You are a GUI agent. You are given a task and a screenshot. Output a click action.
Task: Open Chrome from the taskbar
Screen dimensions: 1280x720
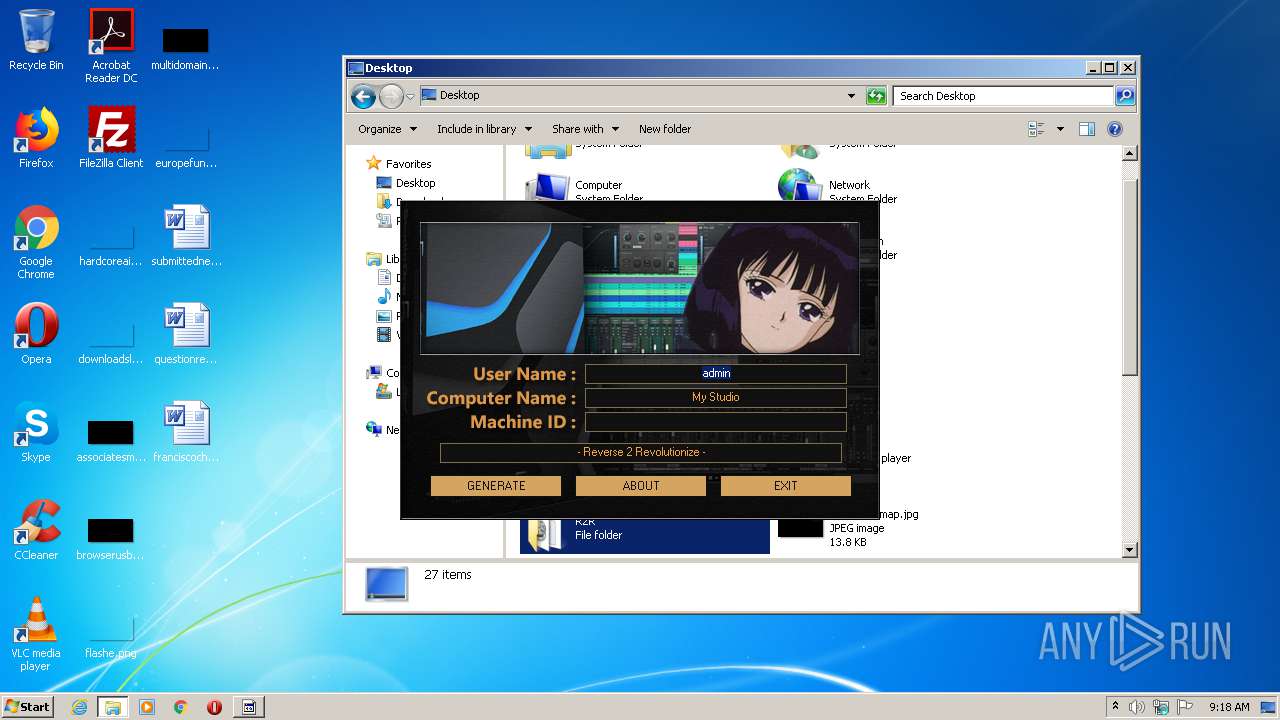point(181,707)
